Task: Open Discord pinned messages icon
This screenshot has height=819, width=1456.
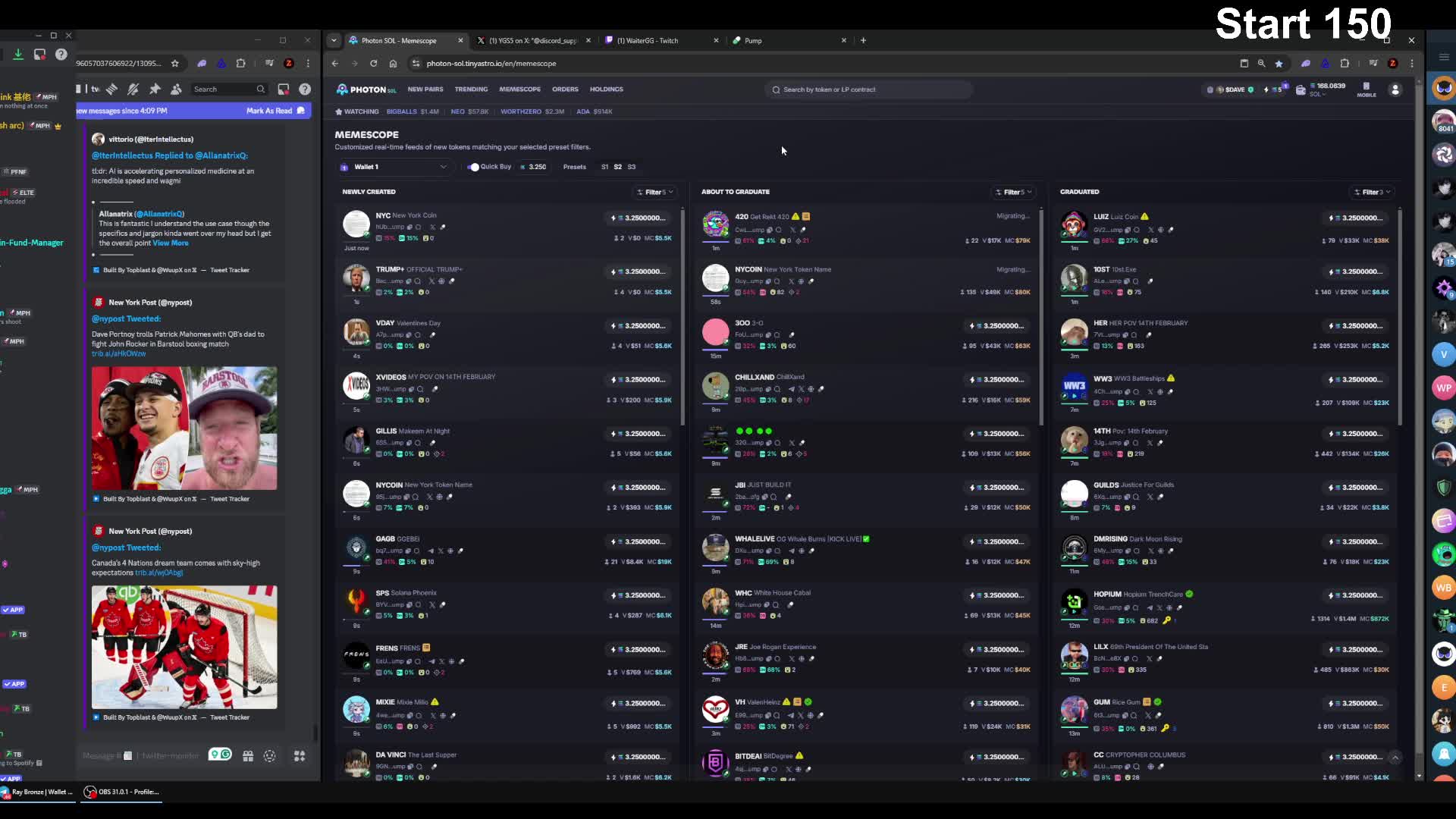Action: point(155,89)
